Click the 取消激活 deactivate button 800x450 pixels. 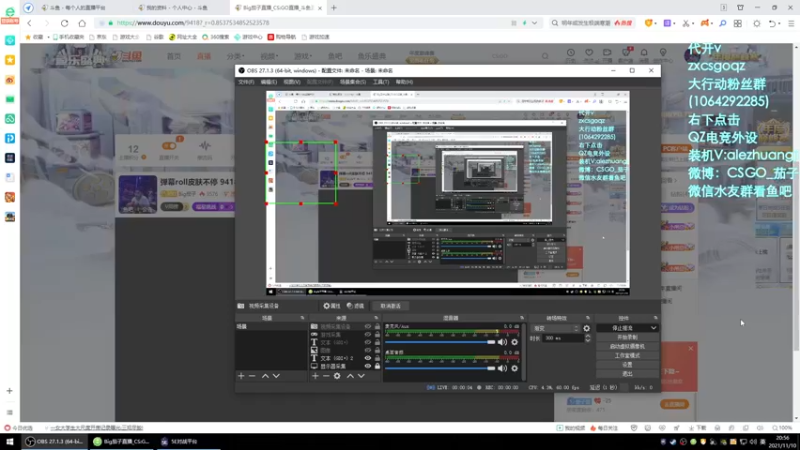pos(390,306)
